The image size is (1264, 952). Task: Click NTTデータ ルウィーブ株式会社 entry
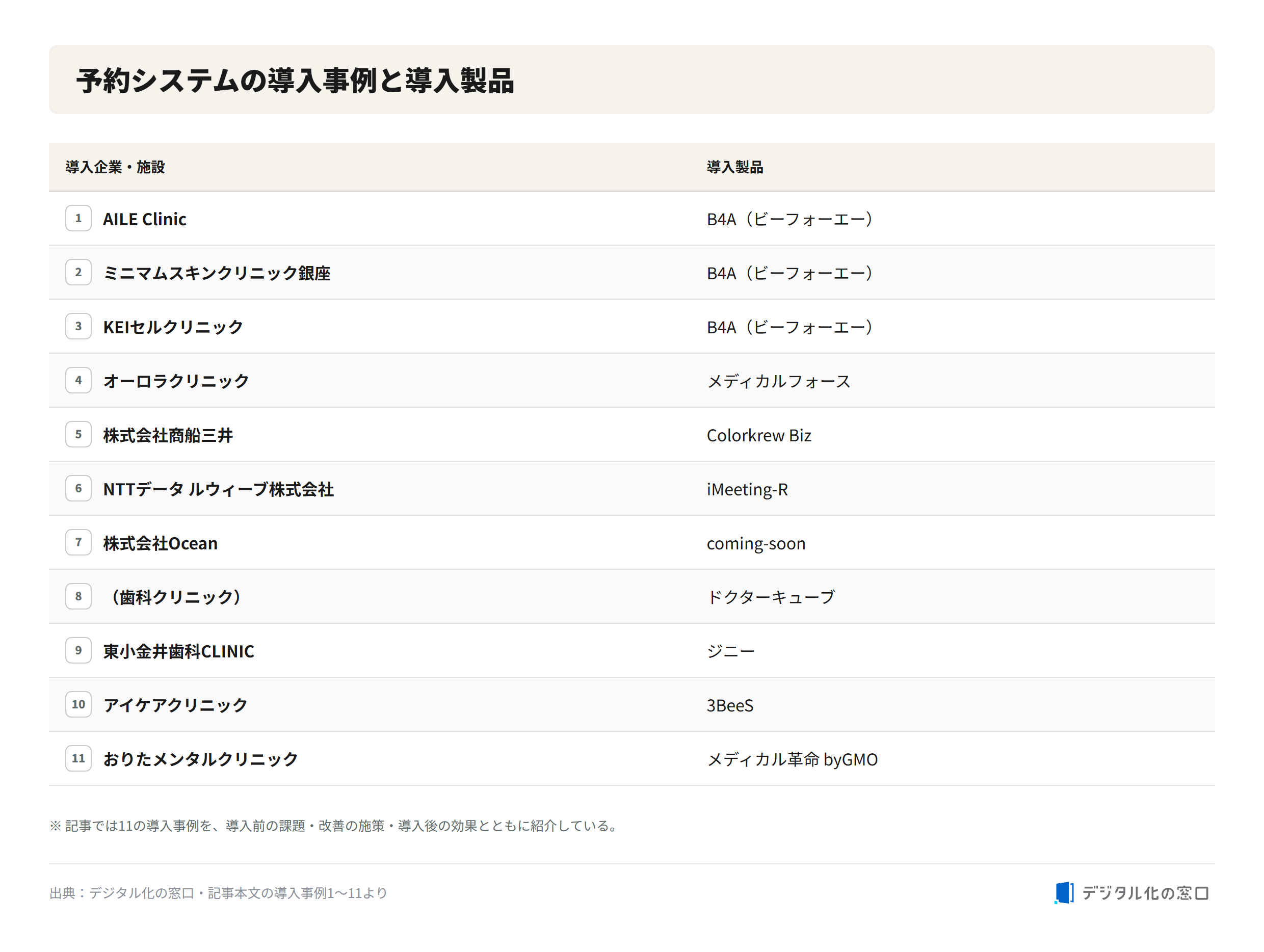click(218, 489)
